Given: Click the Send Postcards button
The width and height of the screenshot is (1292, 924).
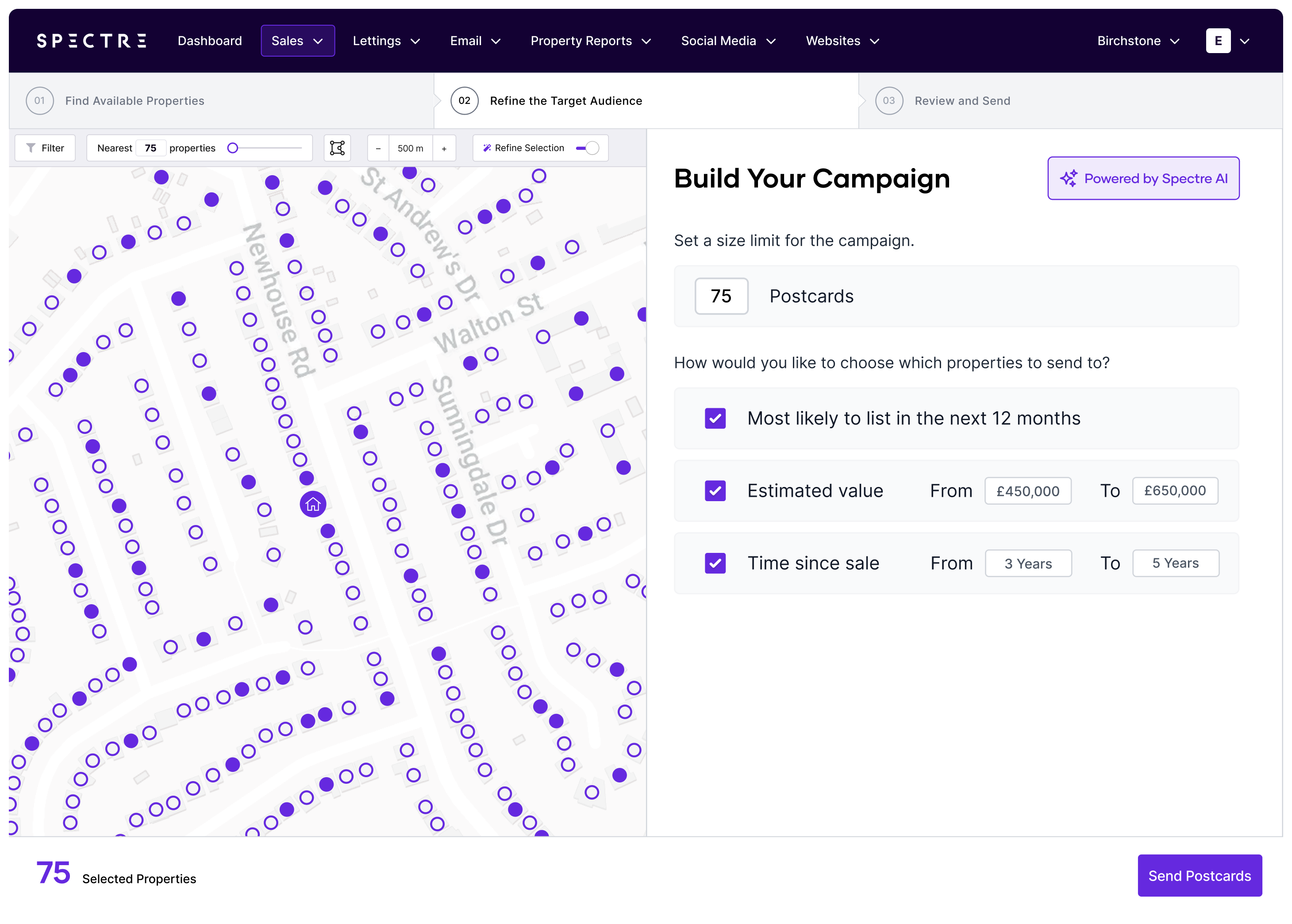Looking at the screenshot, I should coord(1199,876).
